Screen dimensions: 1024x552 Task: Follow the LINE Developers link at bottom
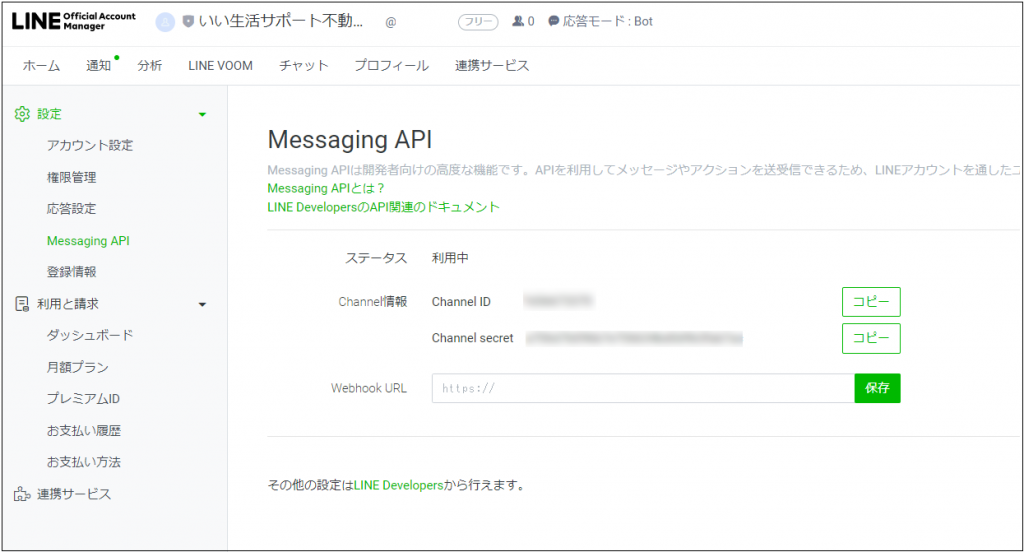398,485
